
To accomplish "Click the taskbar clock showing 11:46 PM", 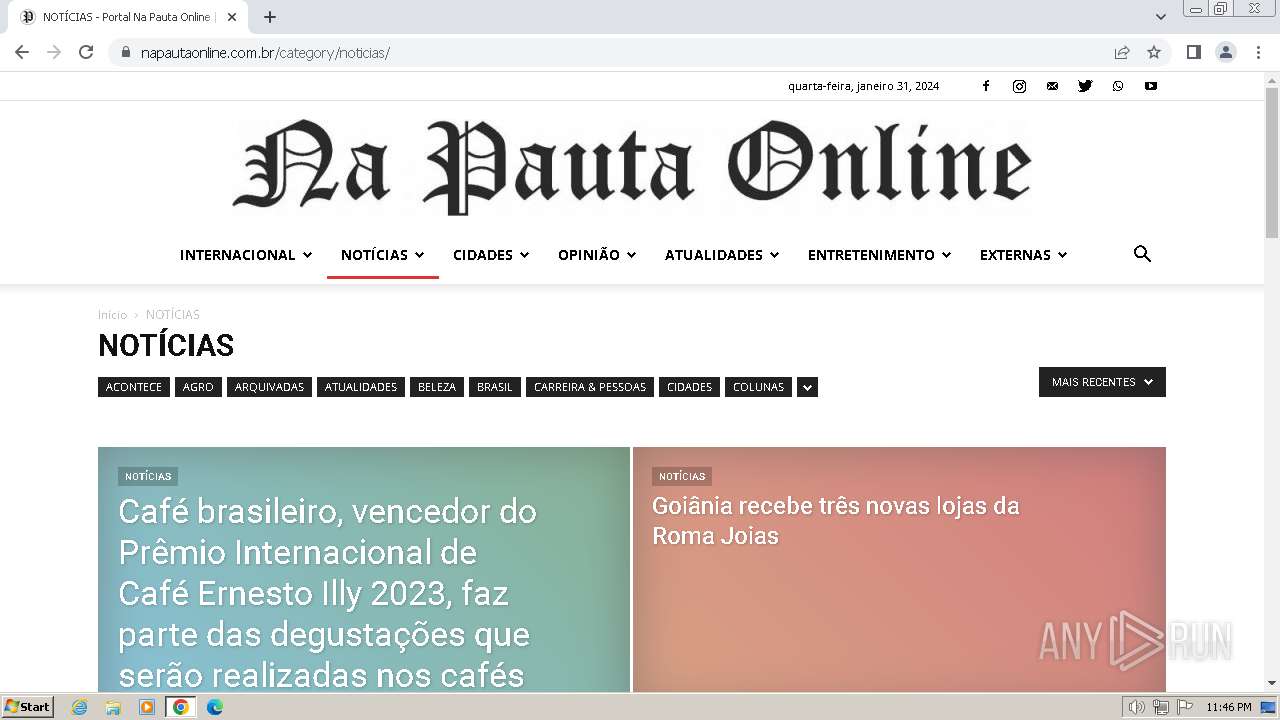I will coord(1229,707).
